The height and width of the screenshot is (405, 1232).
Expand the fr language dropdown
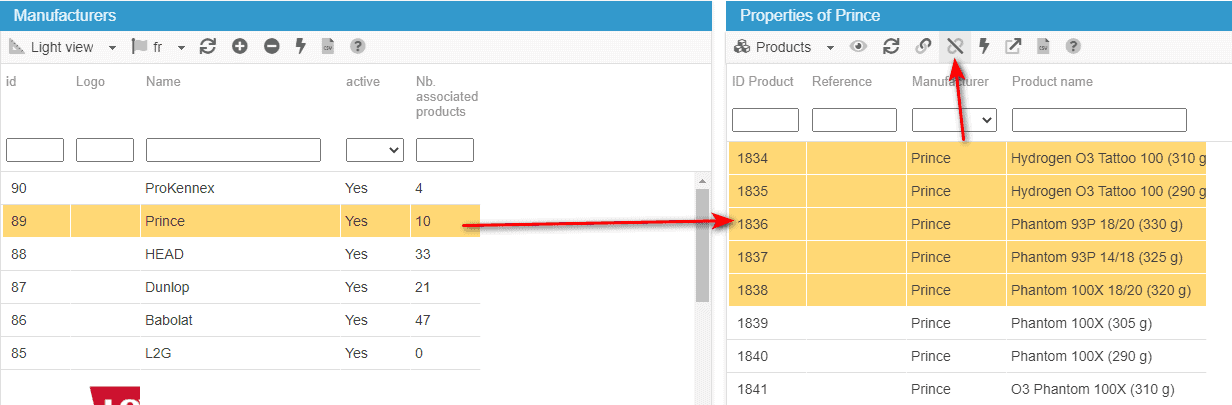tap(160, 47)
